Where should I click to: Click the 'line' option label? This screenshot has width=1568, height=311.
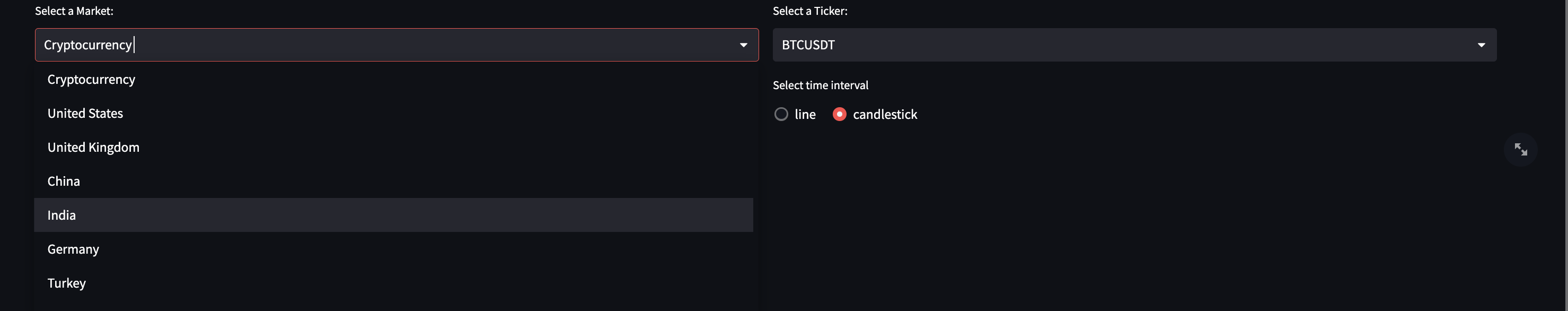(x=805, y=115)
